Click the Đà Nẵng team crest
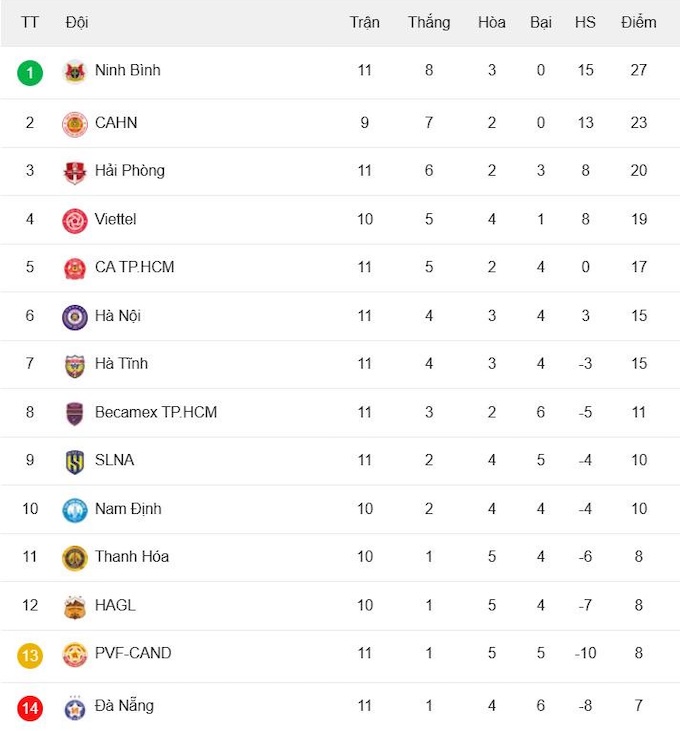The image size is (680, 731). (x=75, y=707)
